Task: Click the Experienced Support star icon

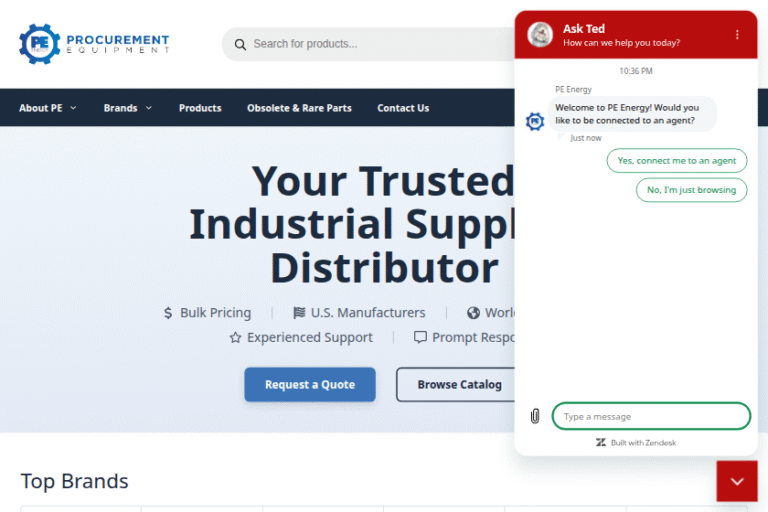Action: point(235,338)
